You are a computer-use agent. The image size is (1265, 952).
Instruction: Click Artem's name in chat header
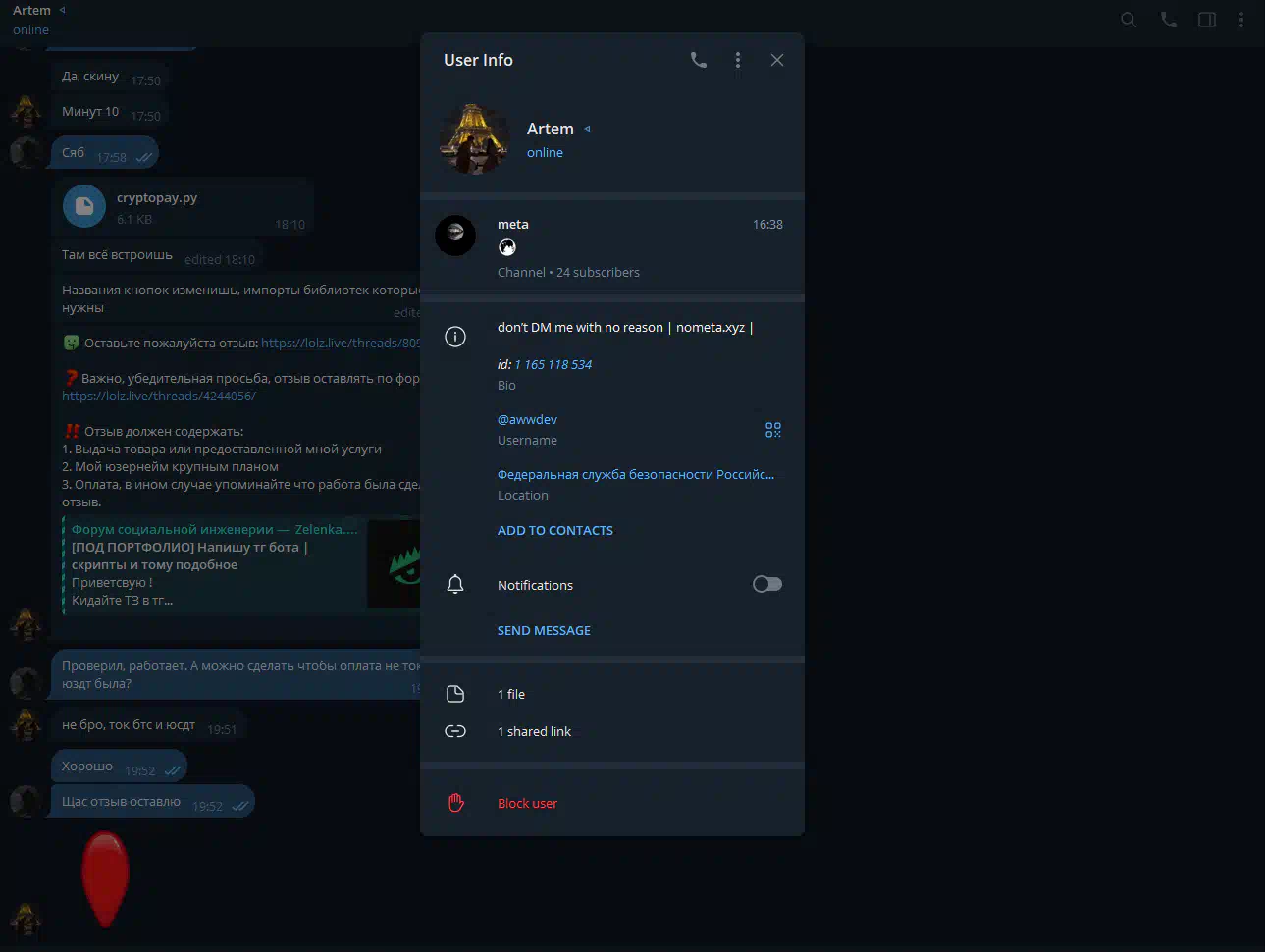click(x=31, y=10)
